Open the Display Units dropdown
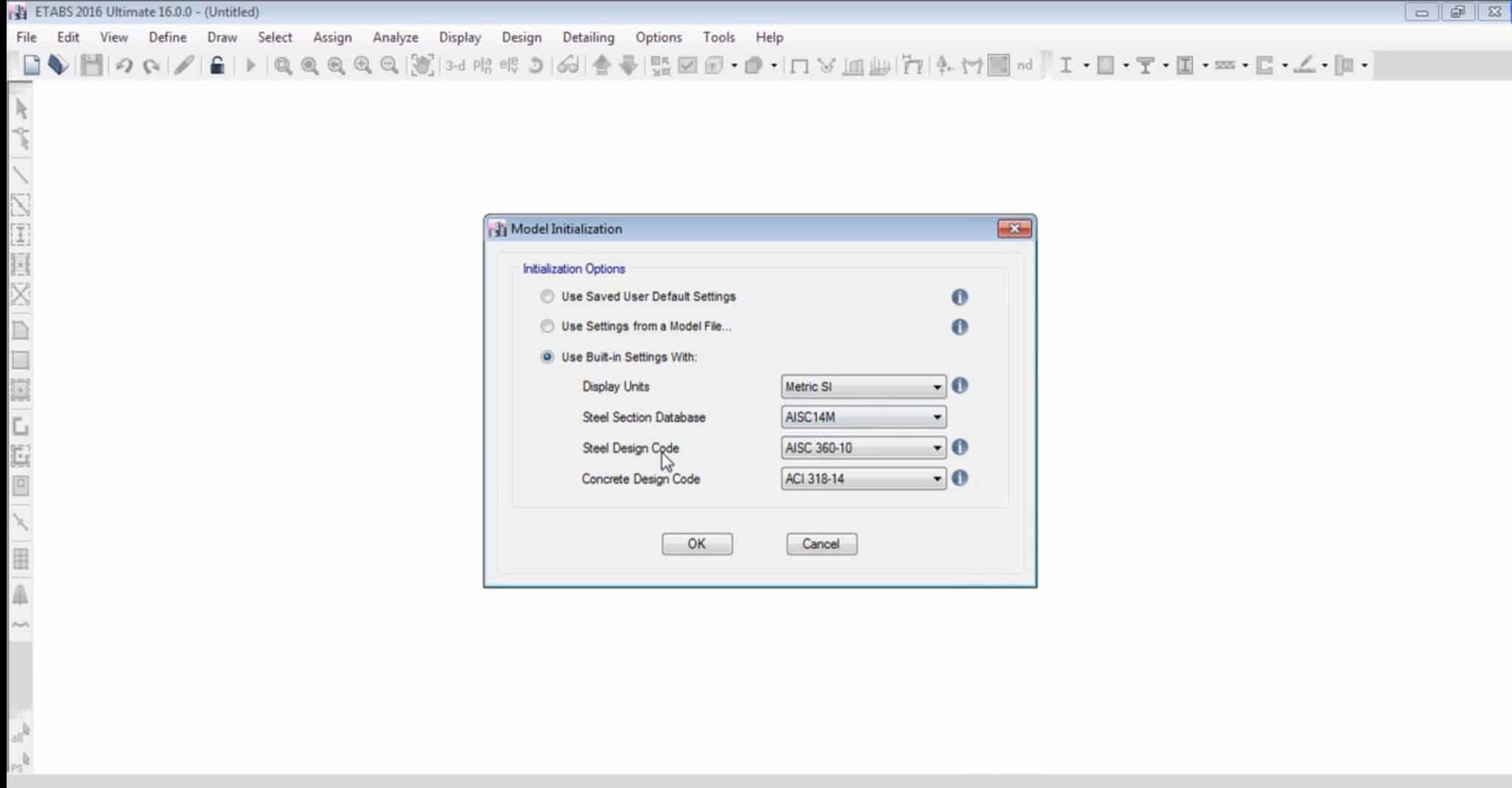Viewport: 1512px width, 788px height. tap(862, 387)
